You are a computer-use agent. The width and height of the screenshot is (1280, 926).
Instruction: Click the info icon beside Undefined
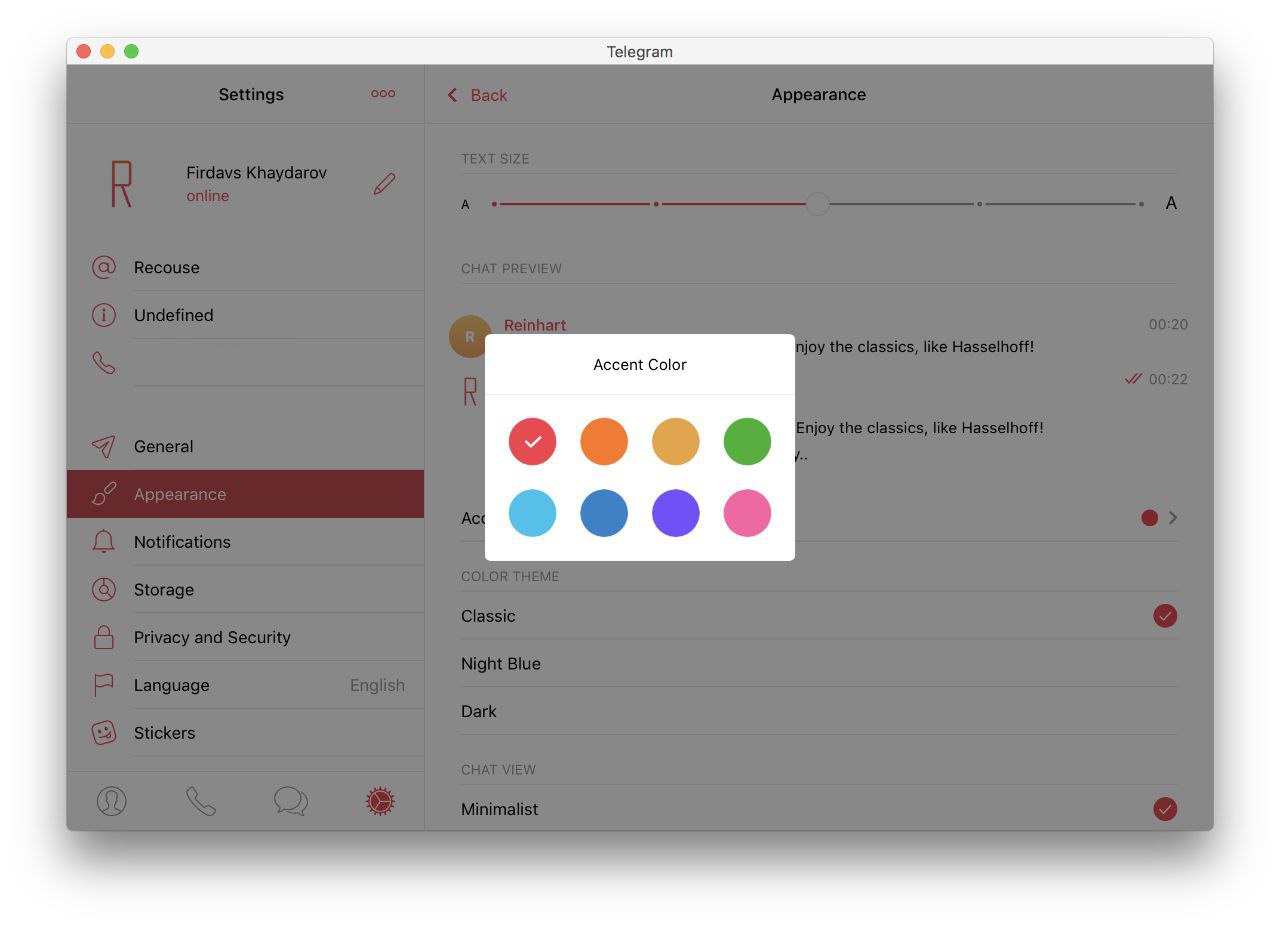click(x=104, y=315)
